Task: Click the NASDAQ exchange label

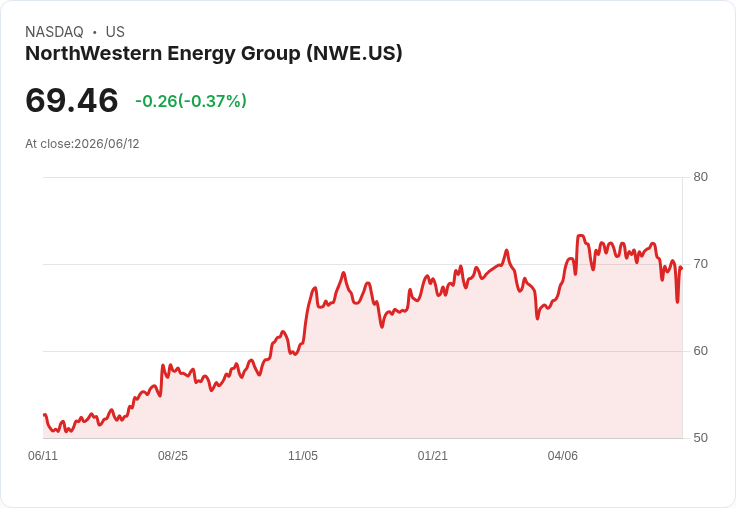Action: [x=54, y=32]
